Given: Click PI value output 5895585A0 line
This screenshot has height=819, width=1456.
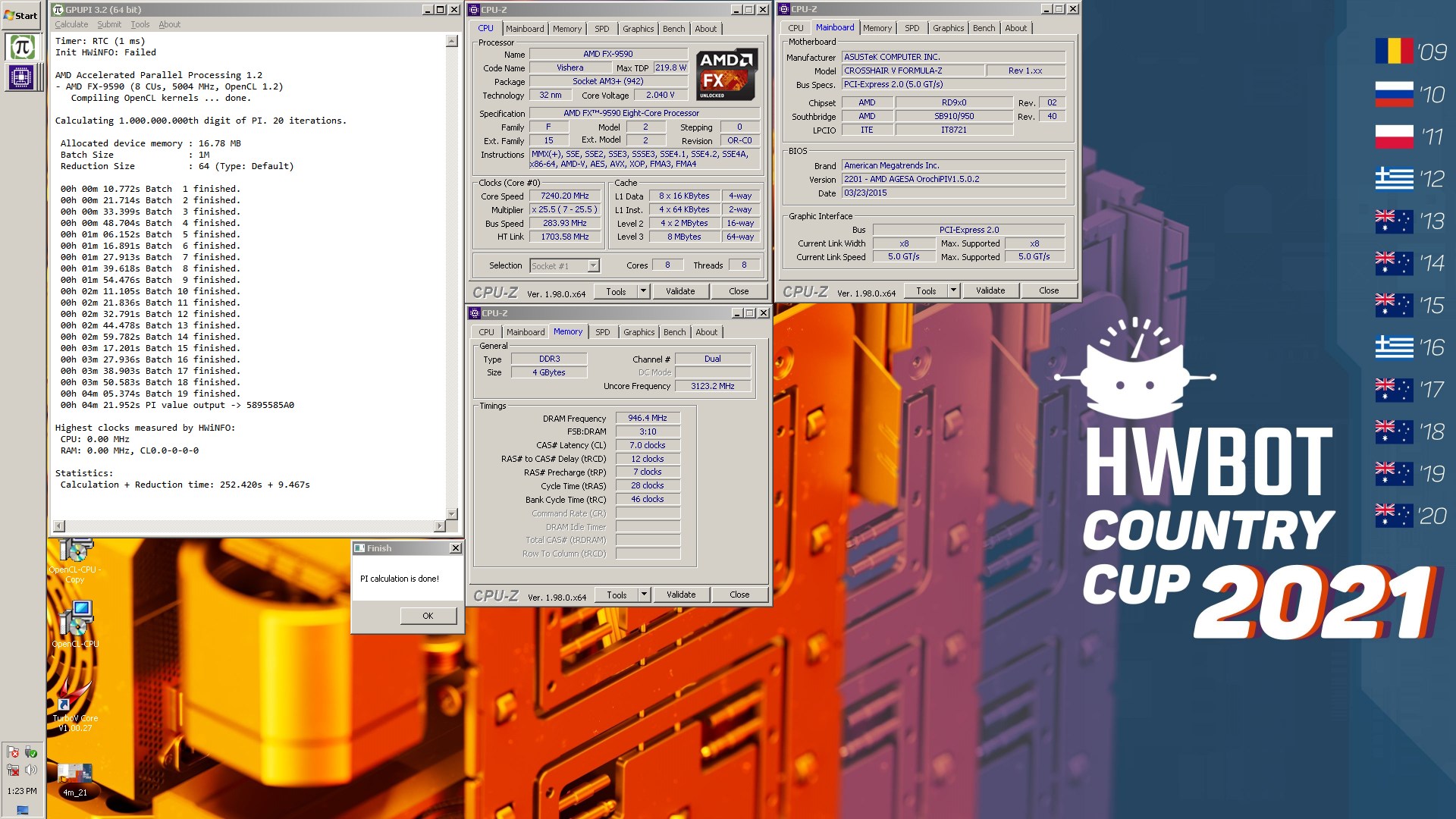Looking at the screenshot, I should 177,405.
